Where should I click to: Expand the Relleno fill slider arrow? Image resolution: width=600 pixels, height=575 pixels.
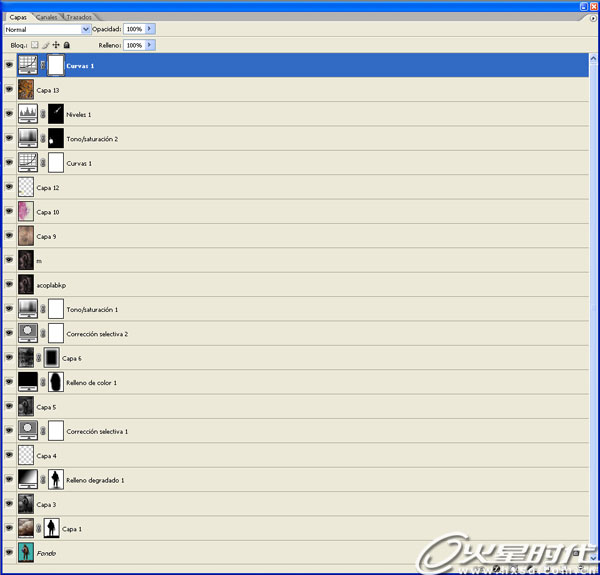pos(150,45)
